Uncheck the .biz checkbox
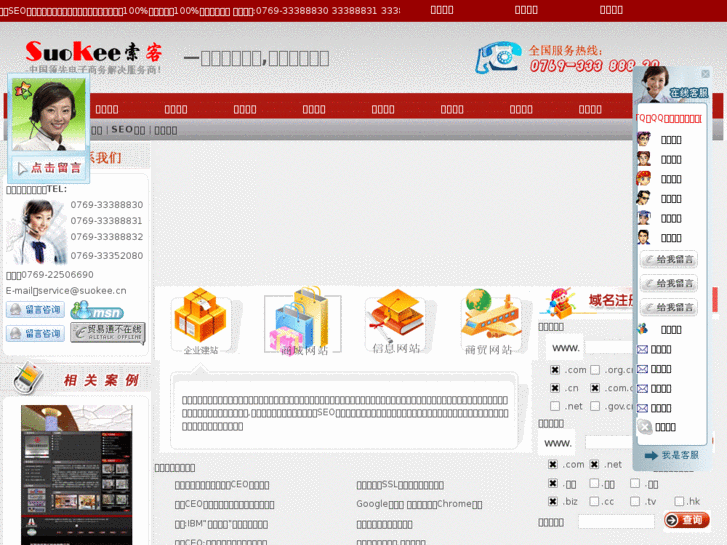The image size is (727, 545). coord(553,501)
